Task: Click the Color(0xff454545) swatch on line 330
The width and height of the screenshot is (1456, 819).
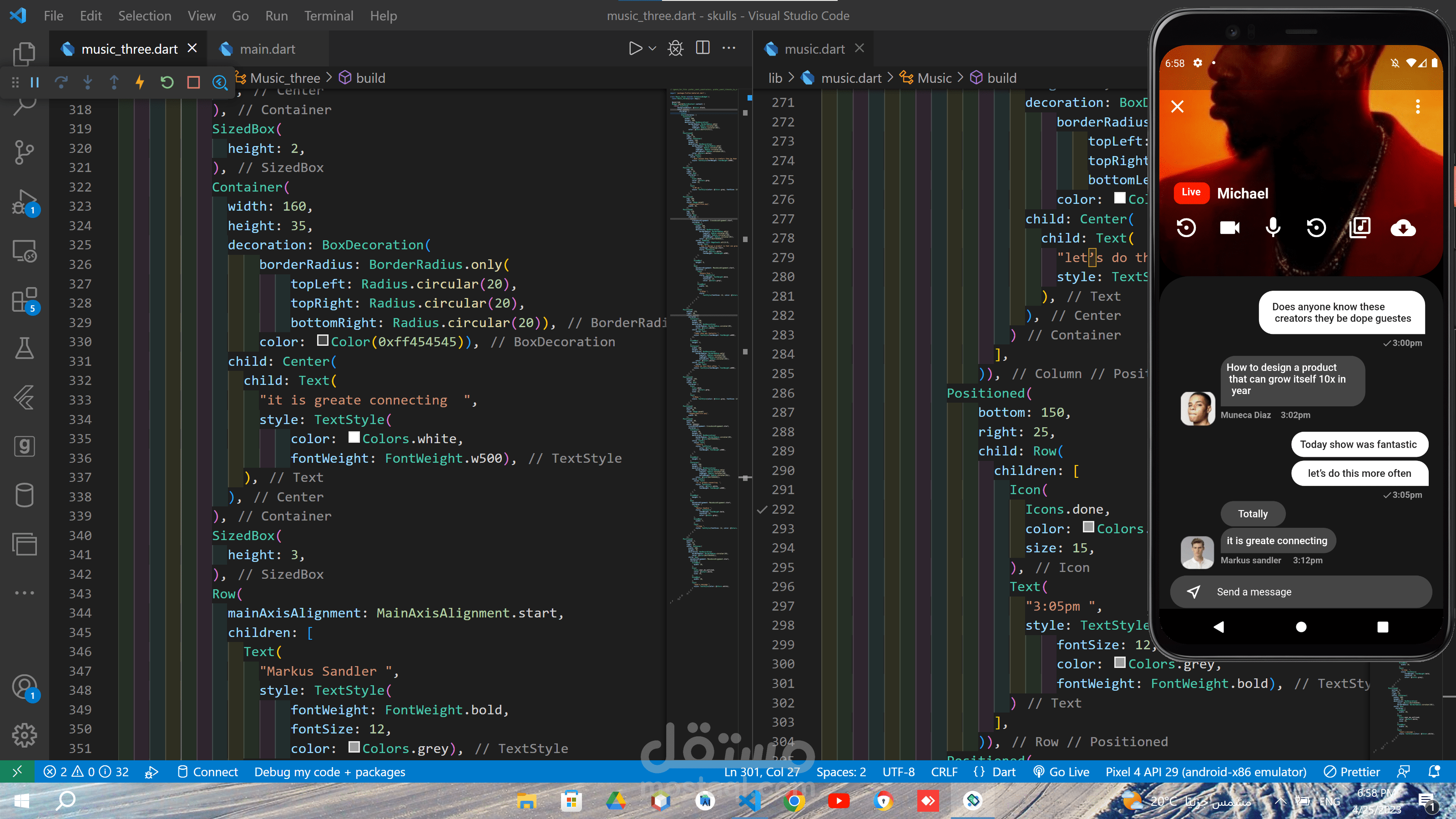Action: (323, 340)
